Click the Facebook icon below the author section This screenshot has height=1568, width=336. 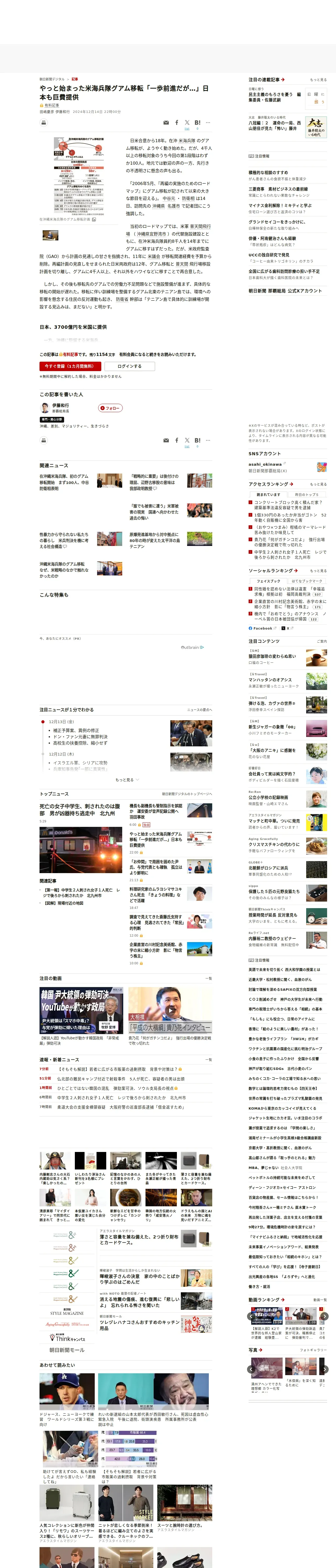click(x=177, y=440)
